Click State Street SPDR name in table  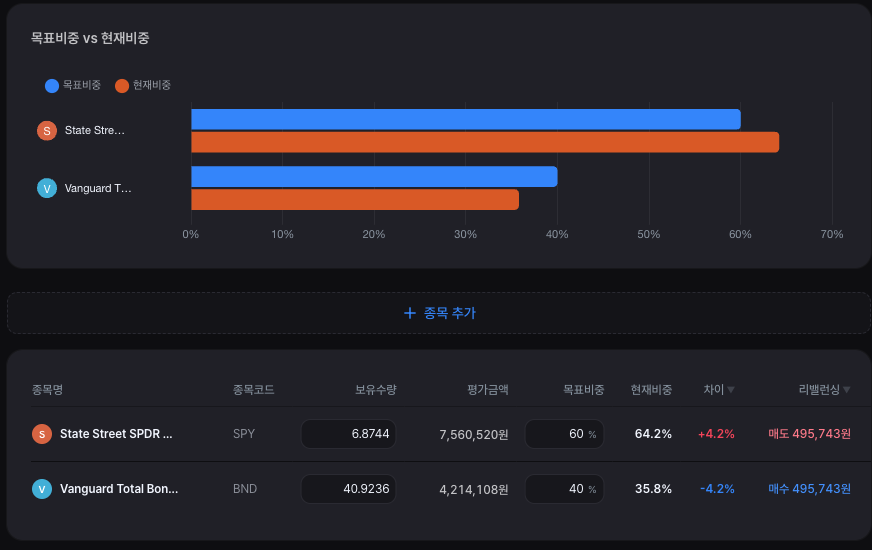[116, 434]
